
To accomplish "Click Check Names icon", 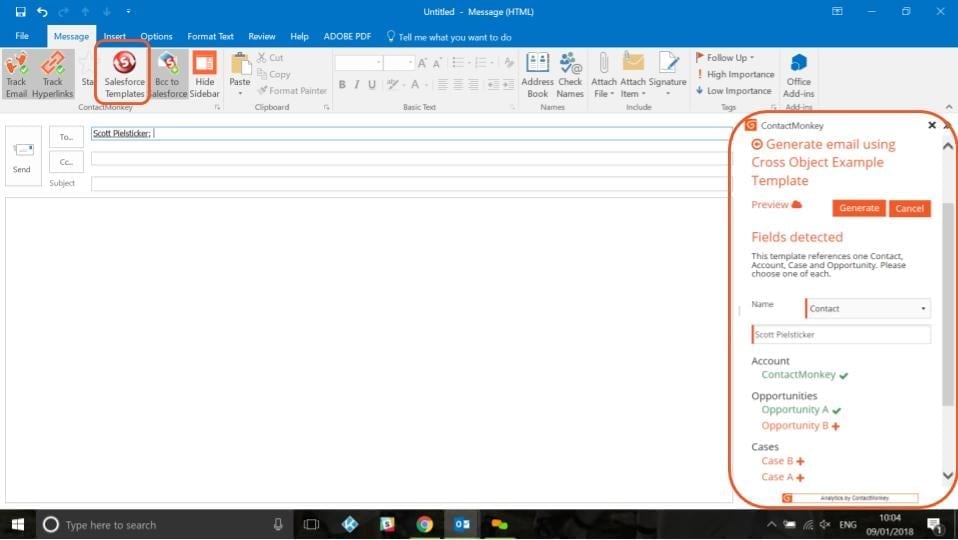I will tap(570, 75).
